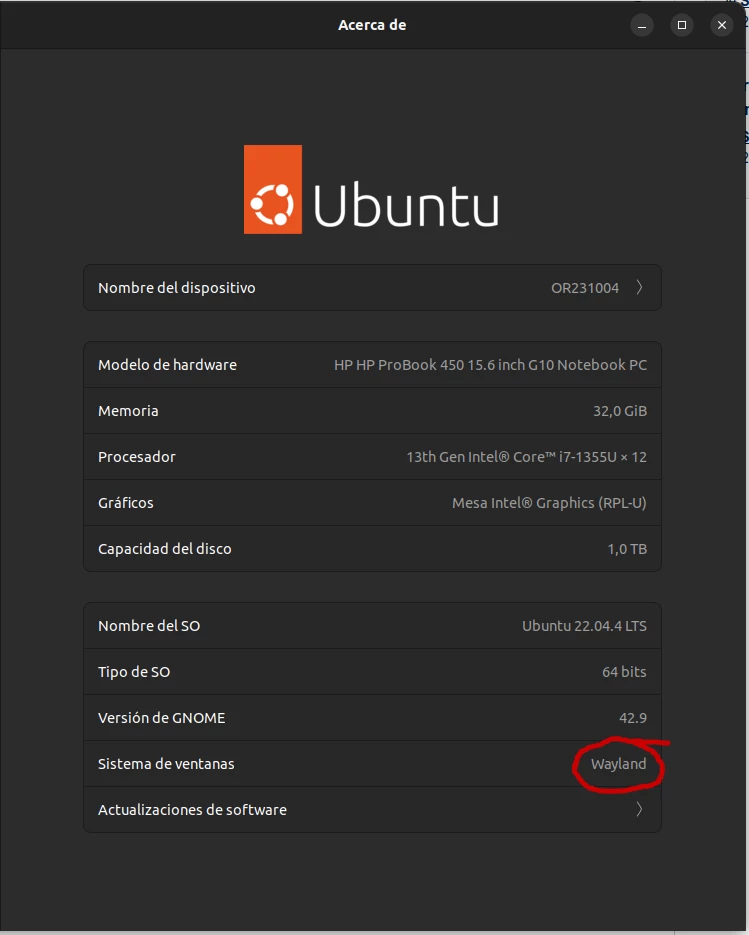This screenshot has width=749, height=935.
Task: Select the 42.9 GNOME version value
Action: pos(633,717)
